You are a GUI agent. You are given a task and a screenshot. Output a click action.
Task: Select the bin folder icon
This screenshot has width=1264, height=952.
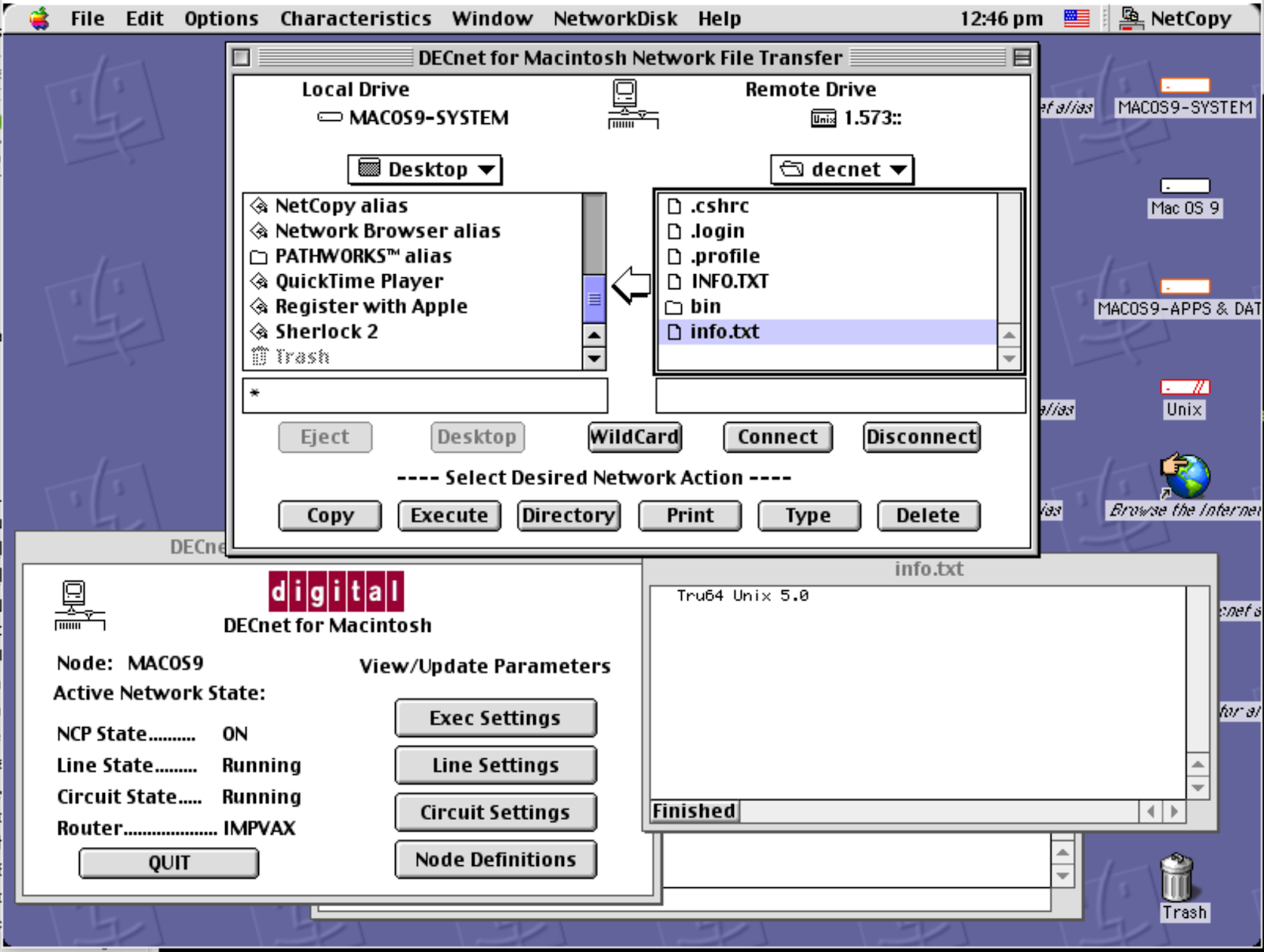[x=674, y=307]
